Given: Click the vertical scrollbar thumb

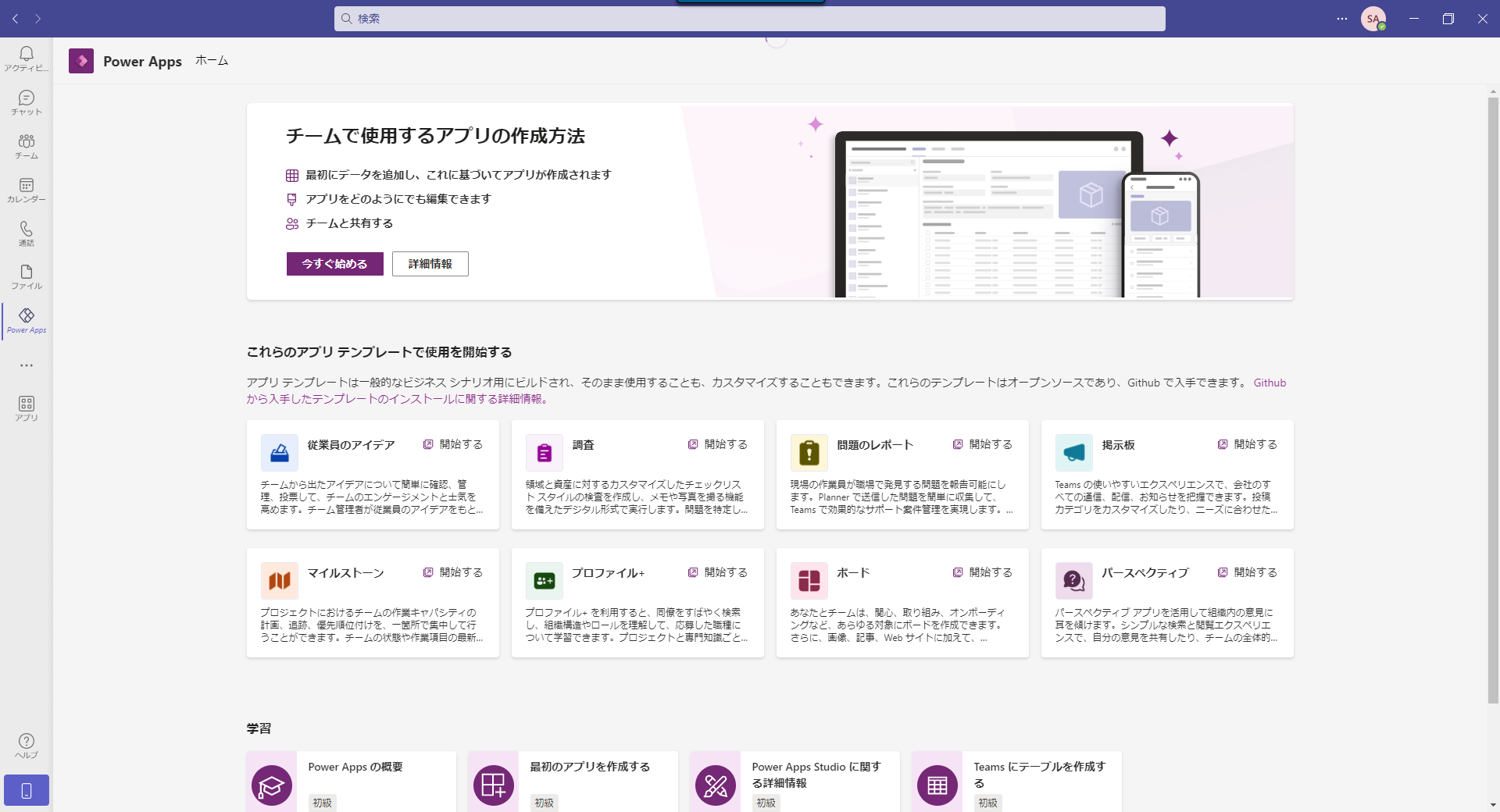Looking at the screenshot, I should 1493,399.
